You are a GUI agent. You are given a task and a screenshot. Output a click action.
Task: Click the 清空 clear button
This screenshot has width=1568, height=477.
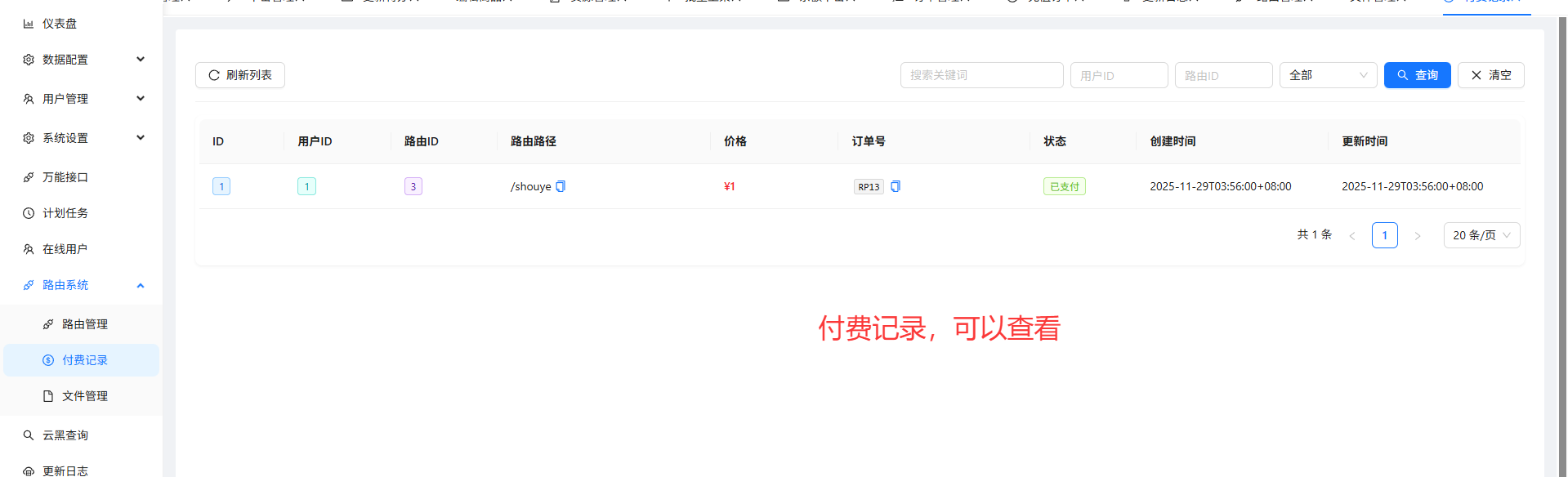point(1490,75)
